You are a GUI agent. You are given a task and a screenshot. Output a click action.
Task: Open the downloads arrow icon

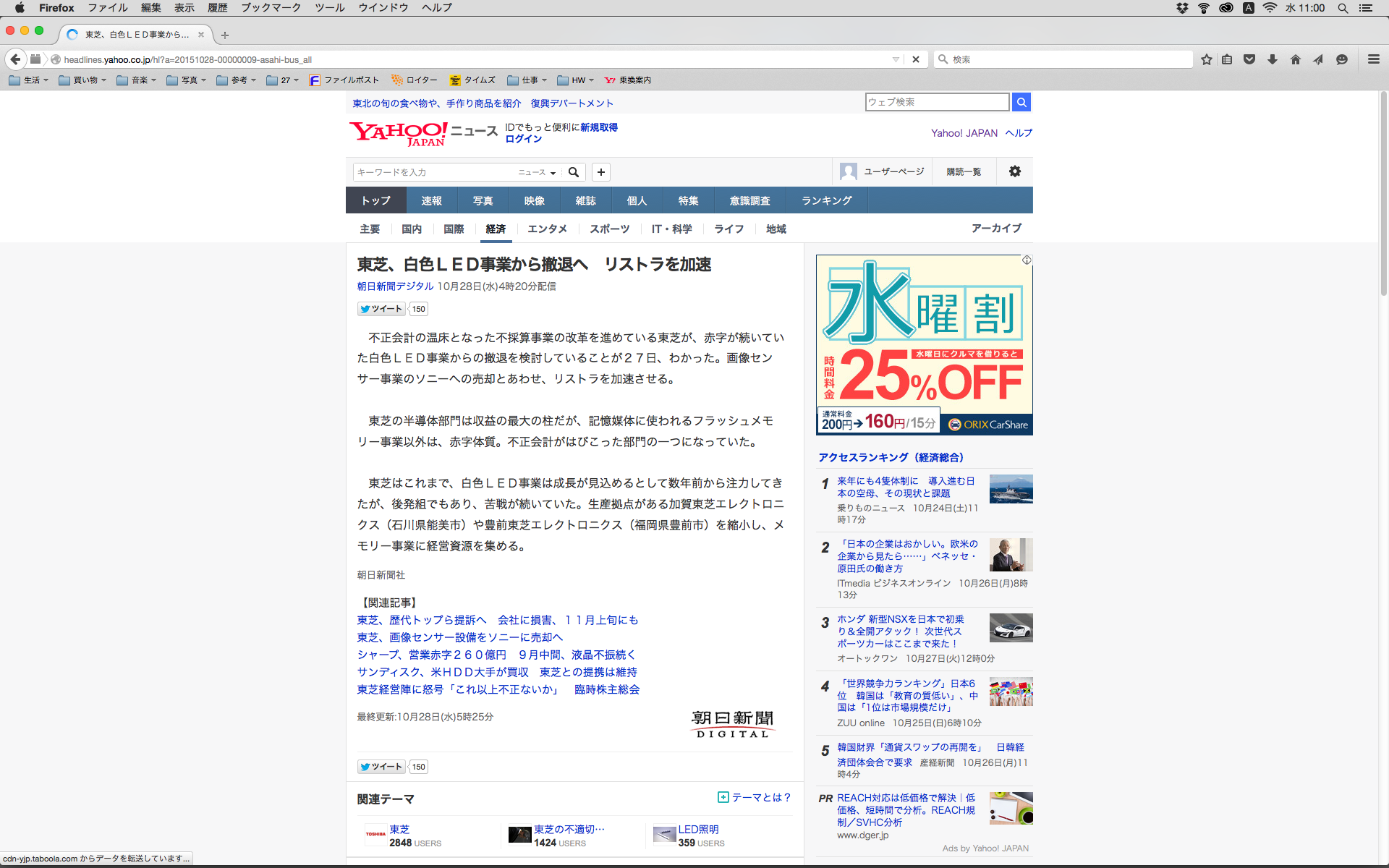(1272, 59)
